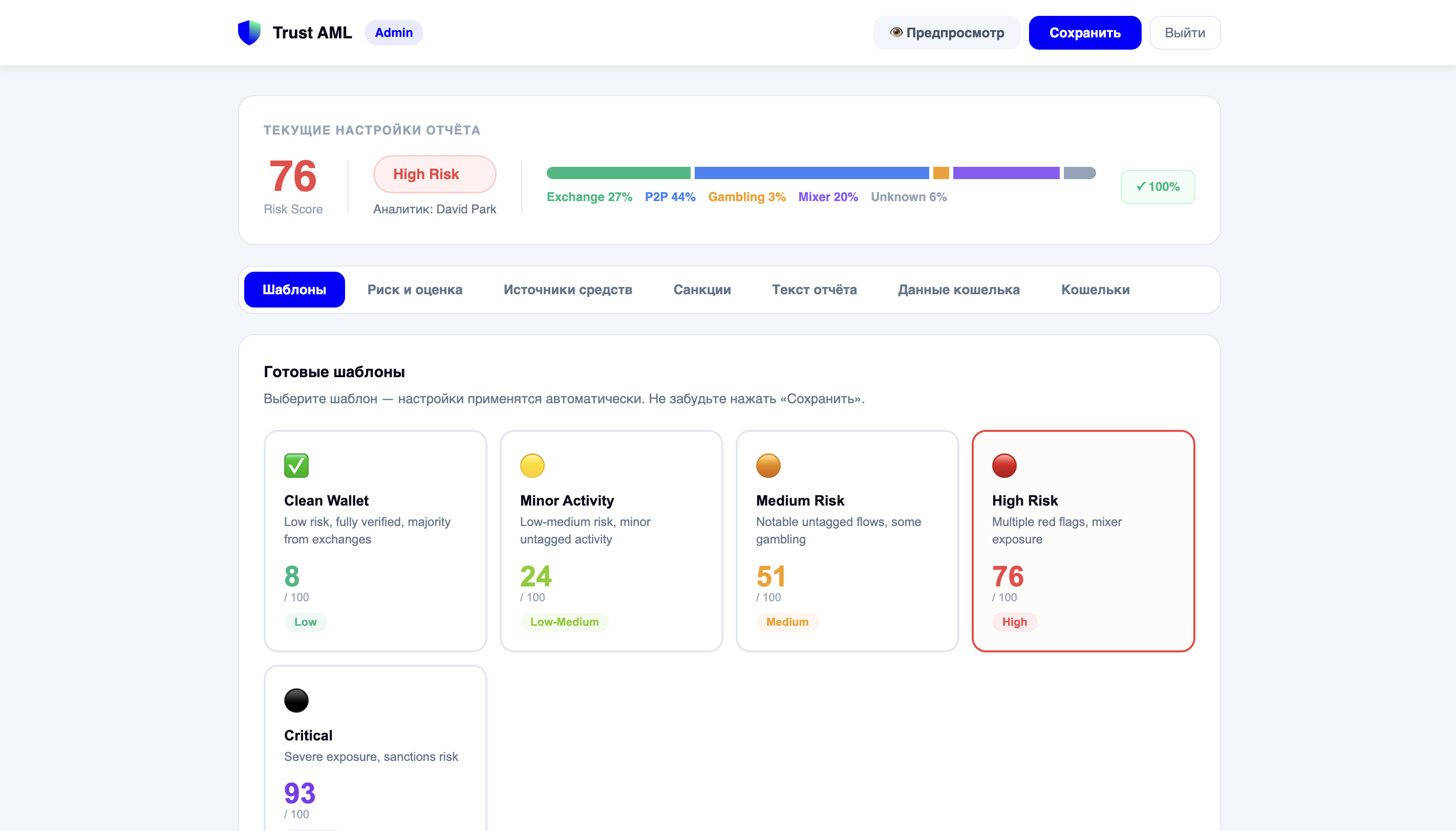Click the gray Unknown bar segment
Screen dimensions: 1456x831
pyautogui.click(x=1080, y=173)
